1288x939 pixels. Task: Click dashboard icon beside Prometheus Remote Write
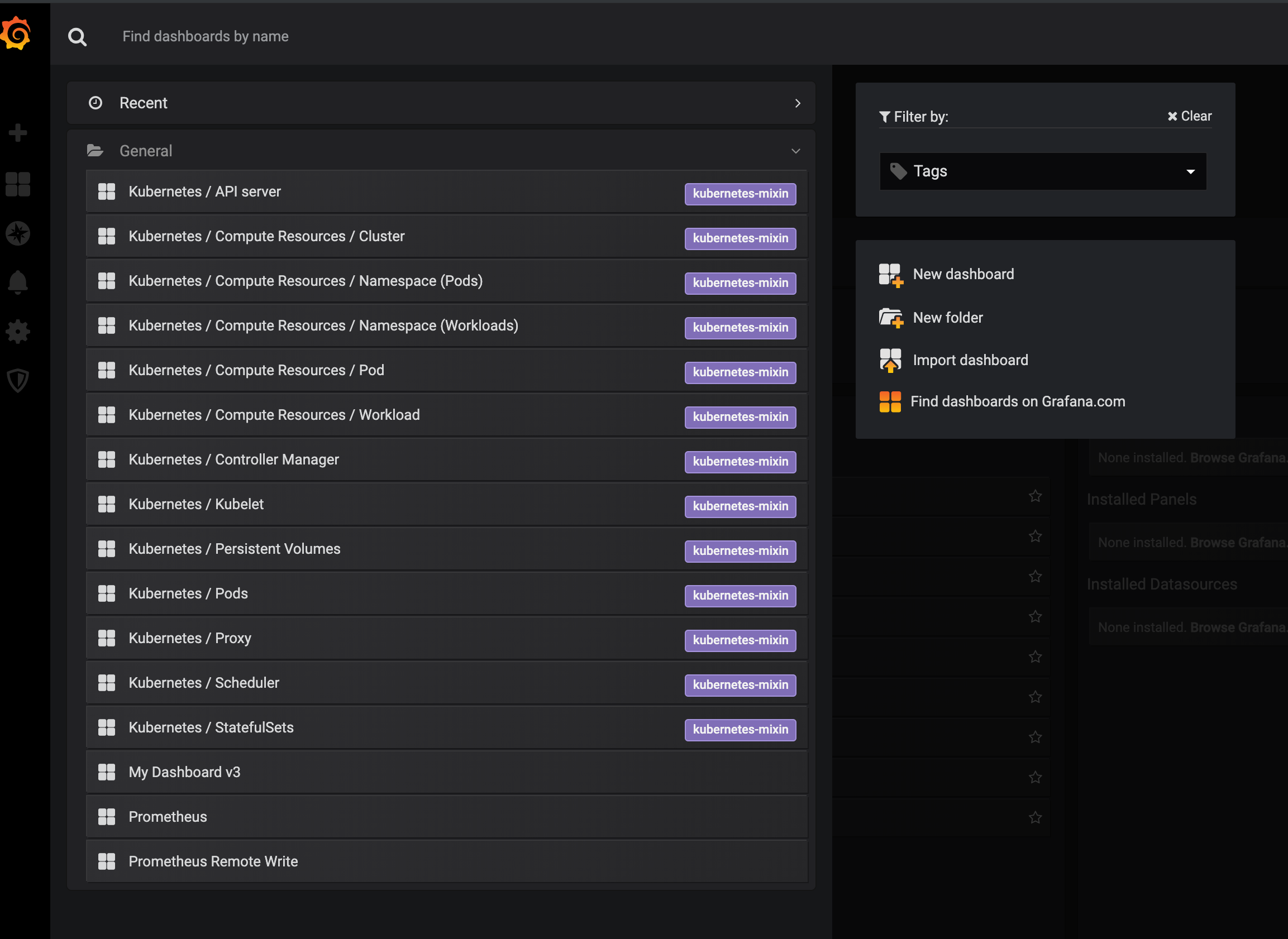coord(106,862)
